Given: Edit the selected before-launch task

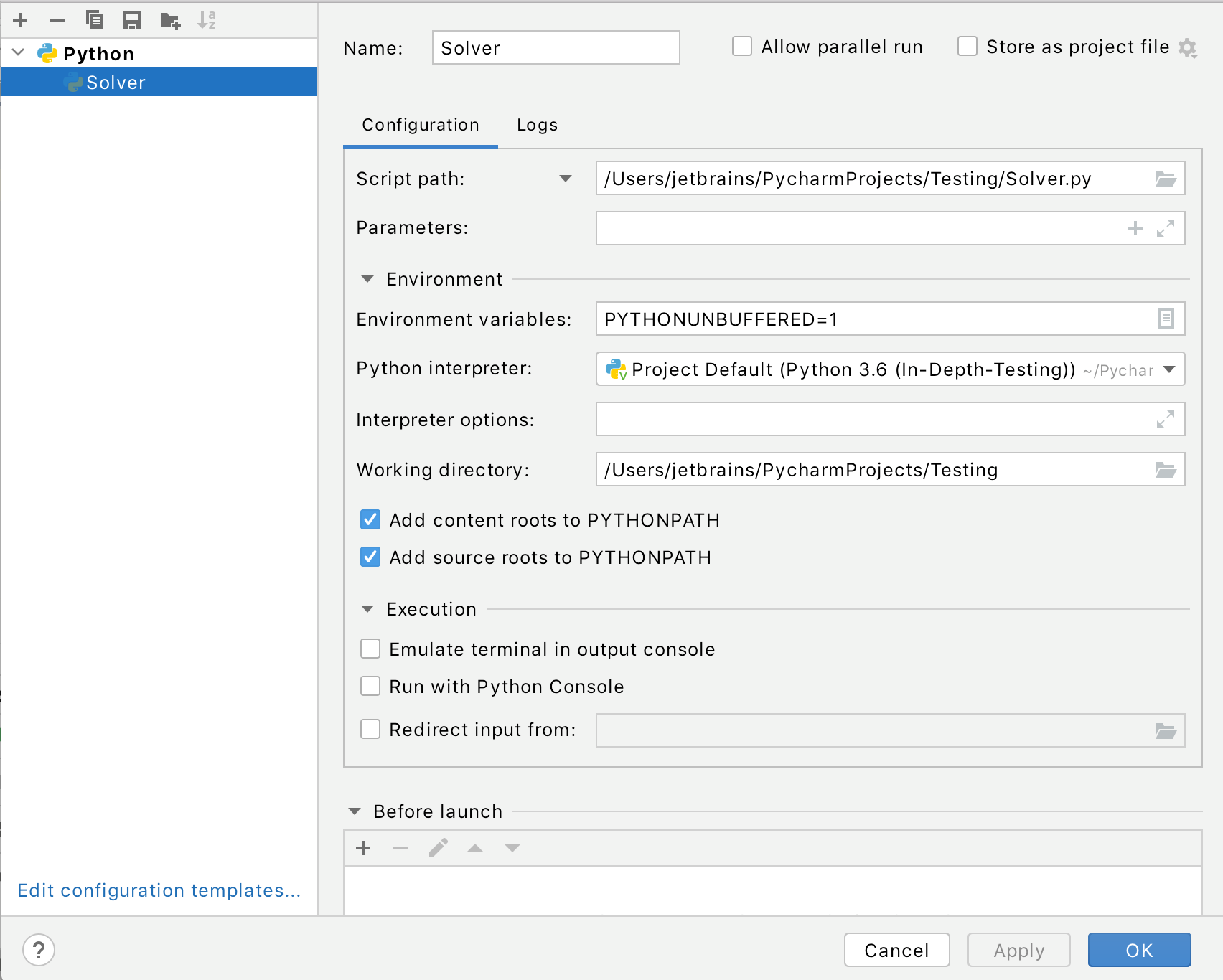Looking at the screenshot, I should tap(438, 848).
